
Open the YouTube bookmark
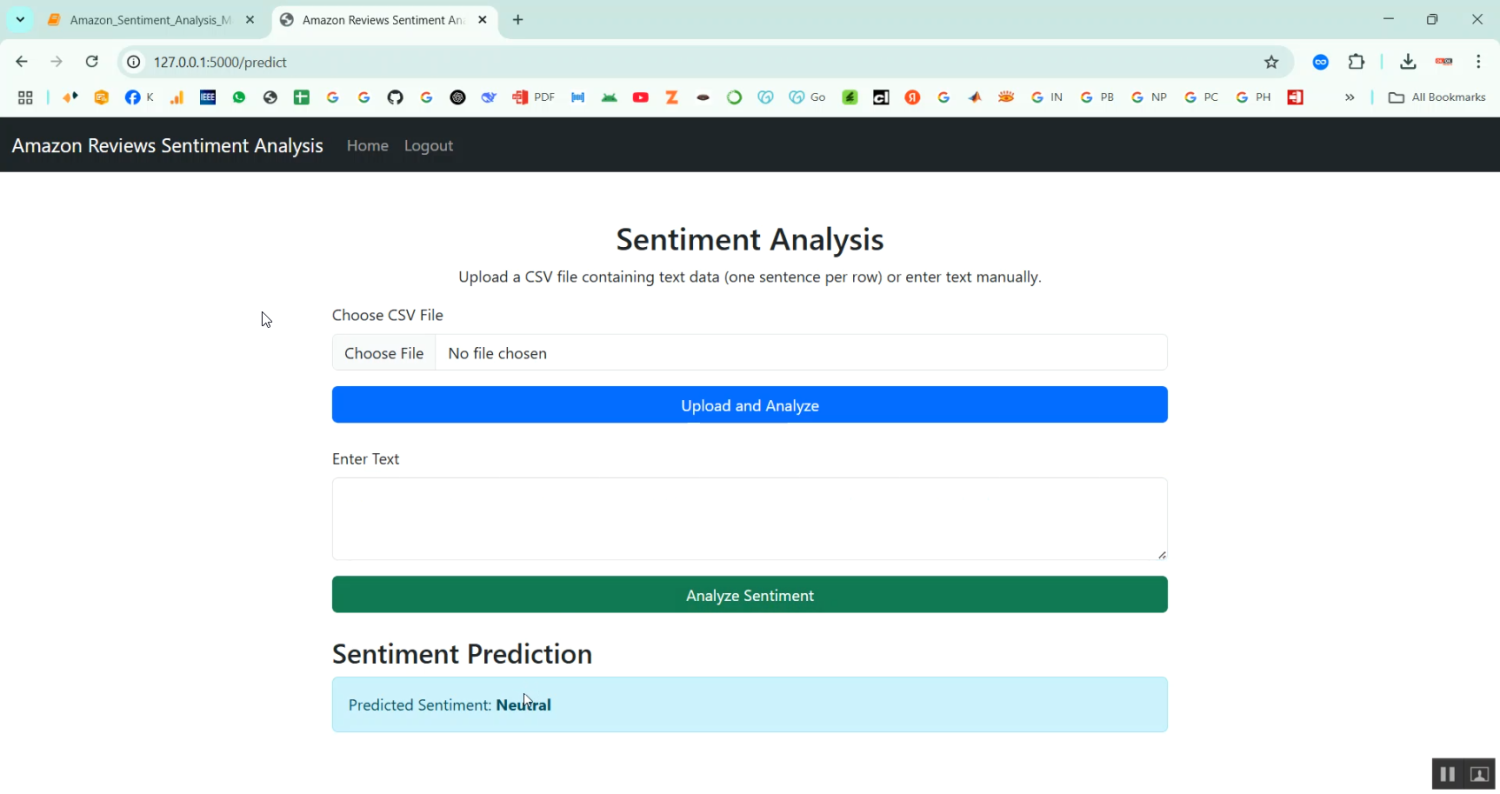[x=641, y=97]
